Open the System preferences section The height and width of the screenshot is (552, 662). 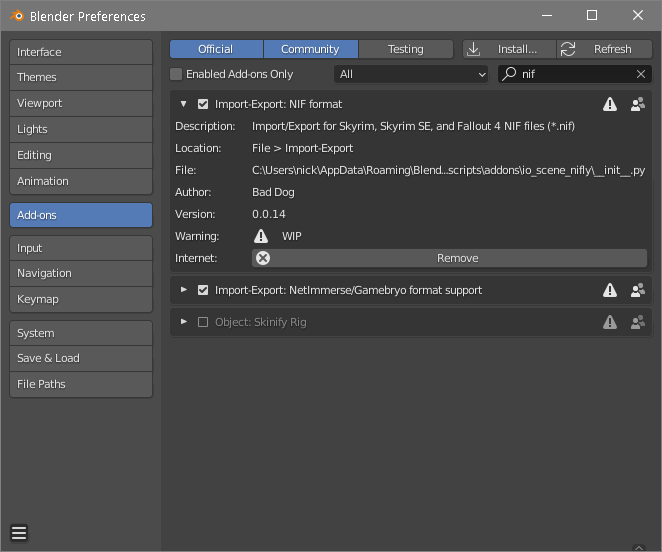tap(81, 333)
